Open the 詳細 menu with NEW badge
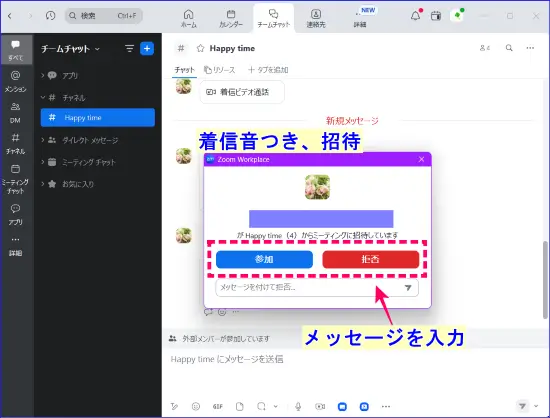 click(x=360, y=19)
